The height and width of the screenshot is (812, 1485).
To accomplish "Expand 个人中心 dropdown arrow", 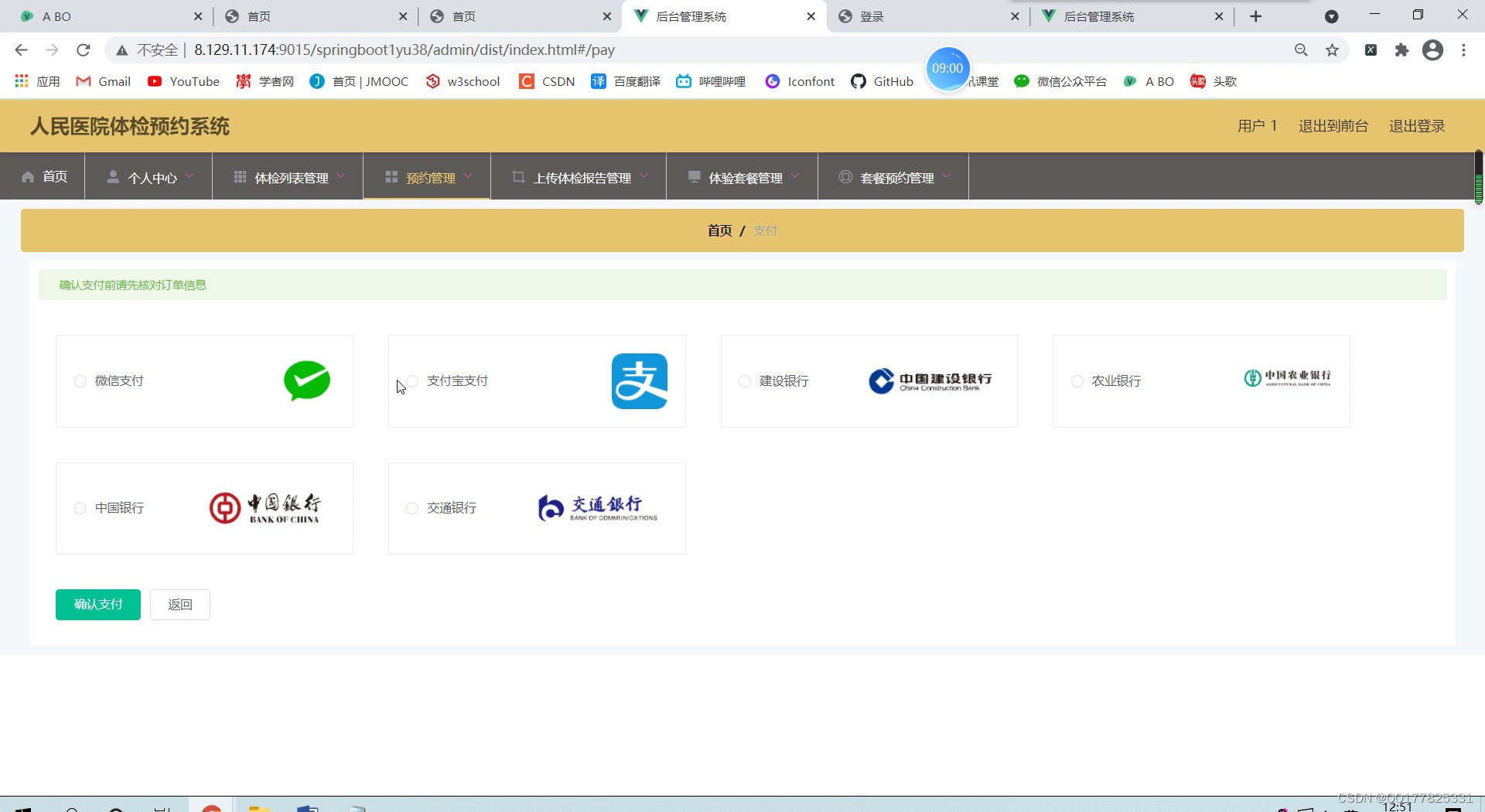I will pyautogui.click(x=189, y=176).
